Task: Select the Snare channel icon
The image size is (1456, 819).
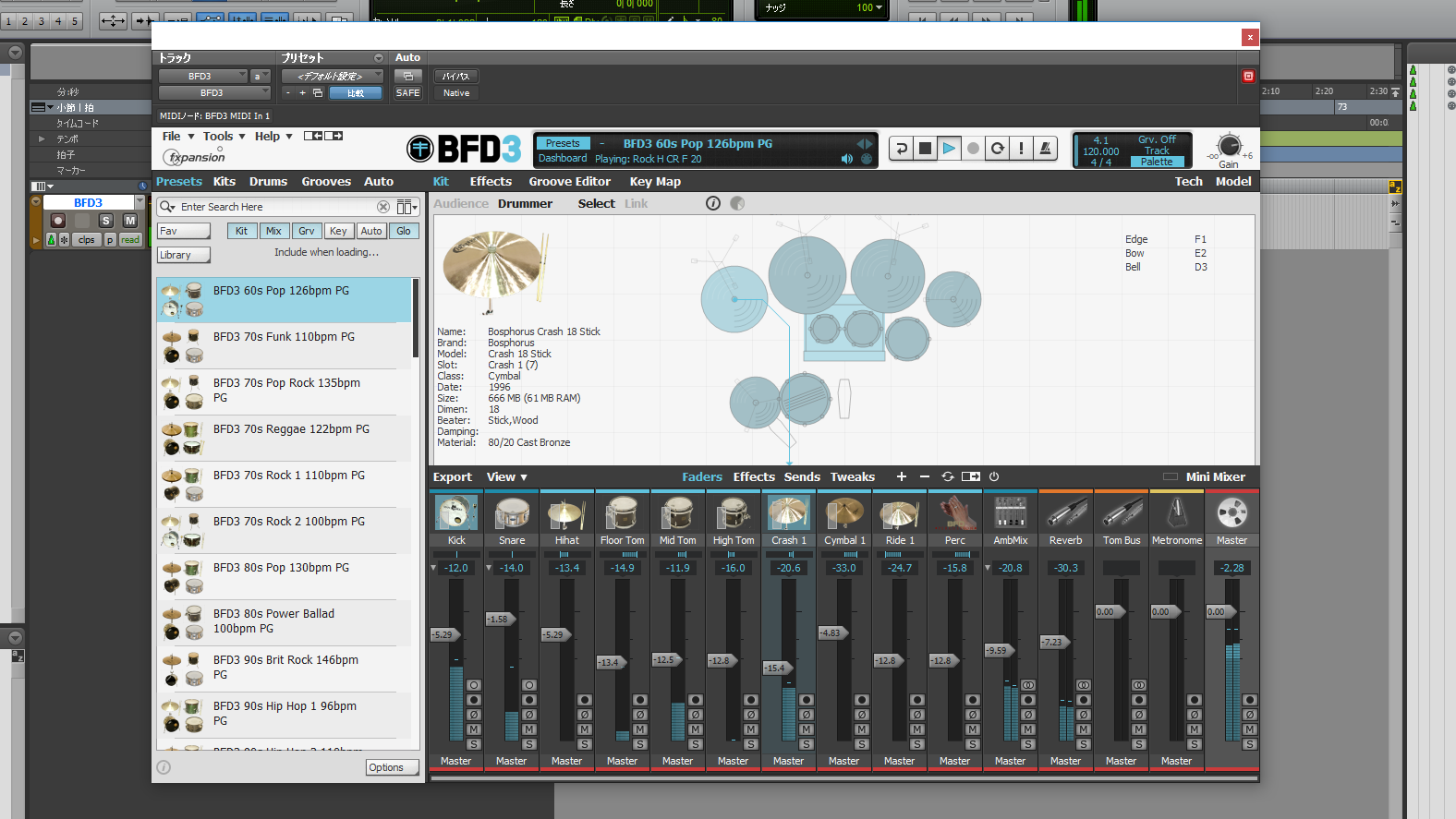Action: [x=512, y=512]
